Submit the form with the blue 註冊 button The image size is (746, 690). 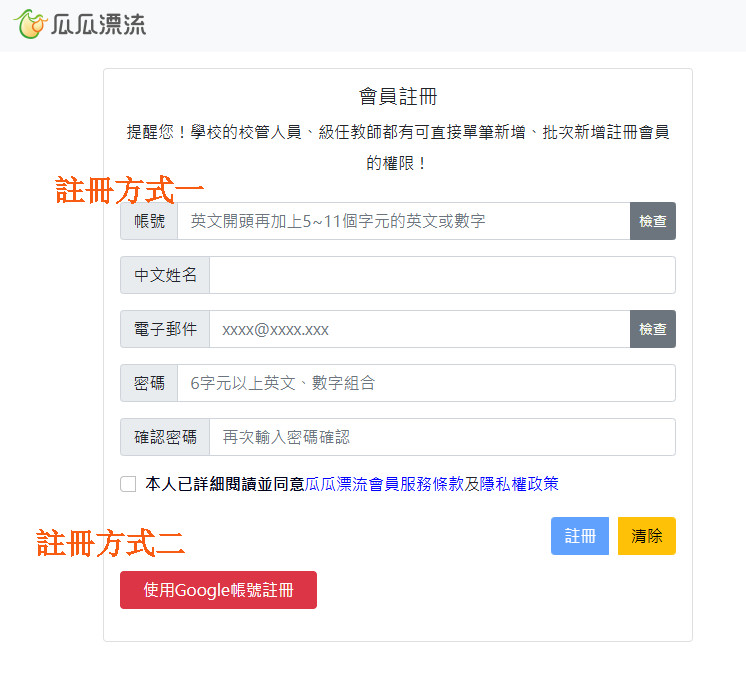click(x=579, y=536)
